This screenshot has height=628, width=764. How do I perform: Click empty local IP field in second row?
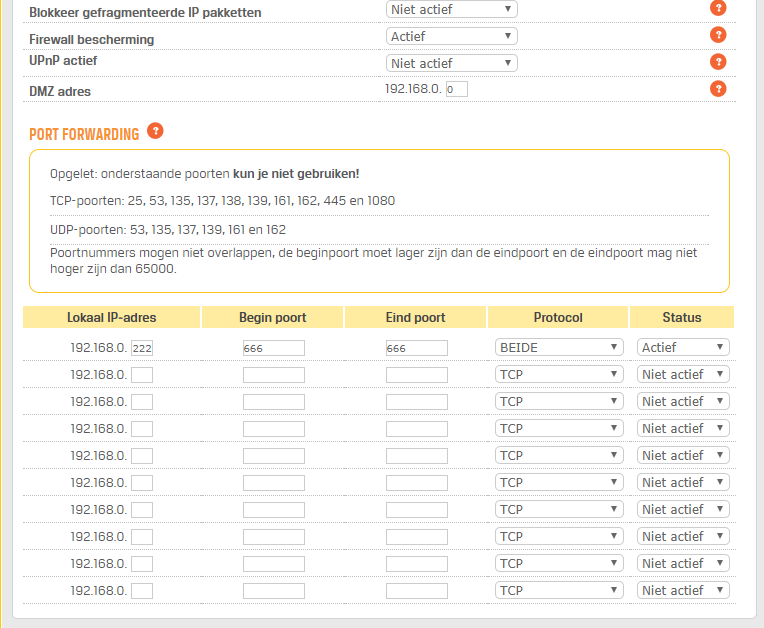(142, 375)
